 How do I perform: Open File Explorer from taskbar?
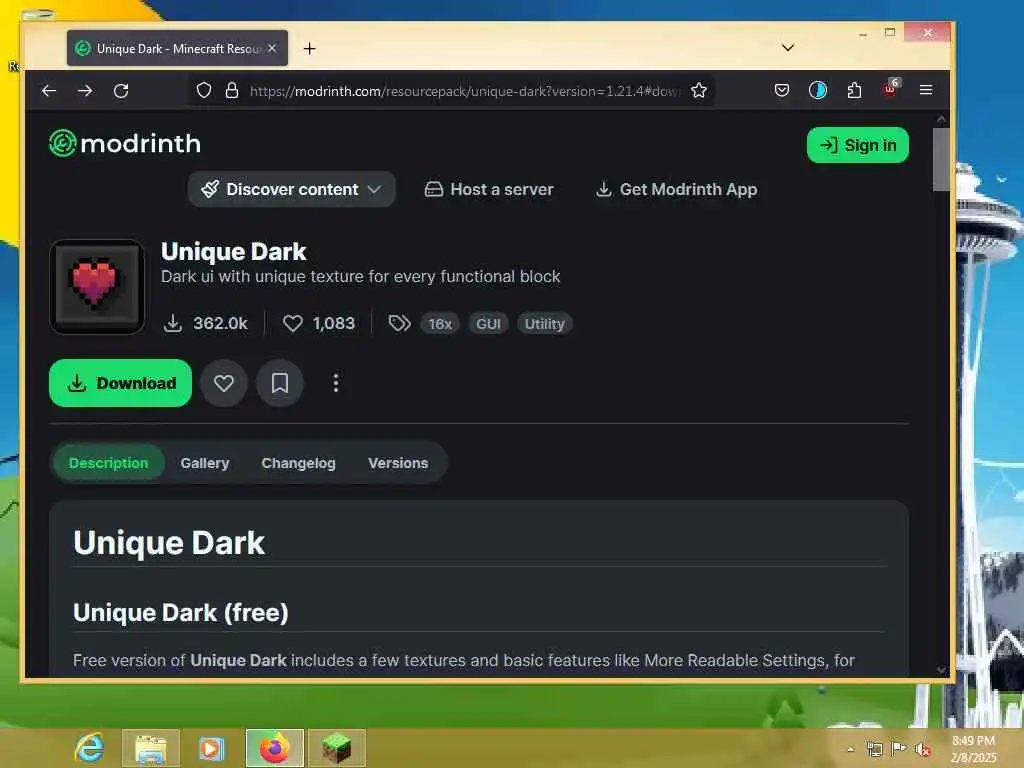(x=151, y=748)
